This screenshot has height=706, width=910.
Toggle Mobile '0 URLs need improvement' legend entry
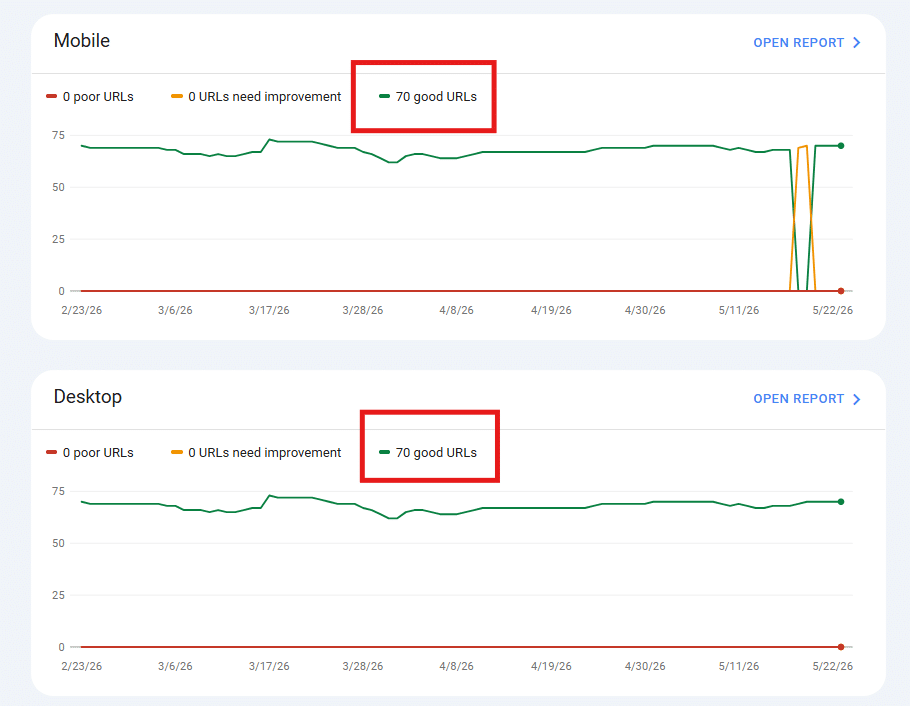click(256, 96)
